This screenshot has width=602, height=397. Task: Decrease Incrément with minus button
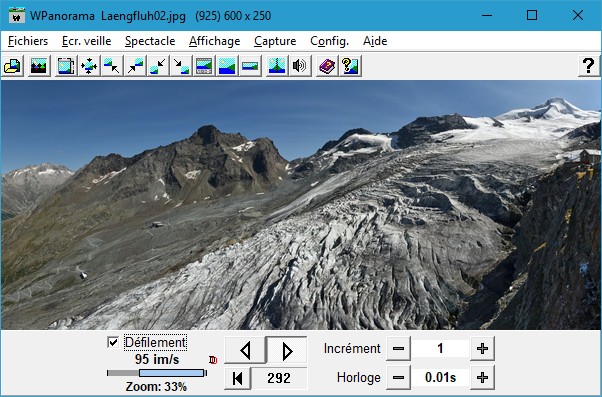coord(399,349)
